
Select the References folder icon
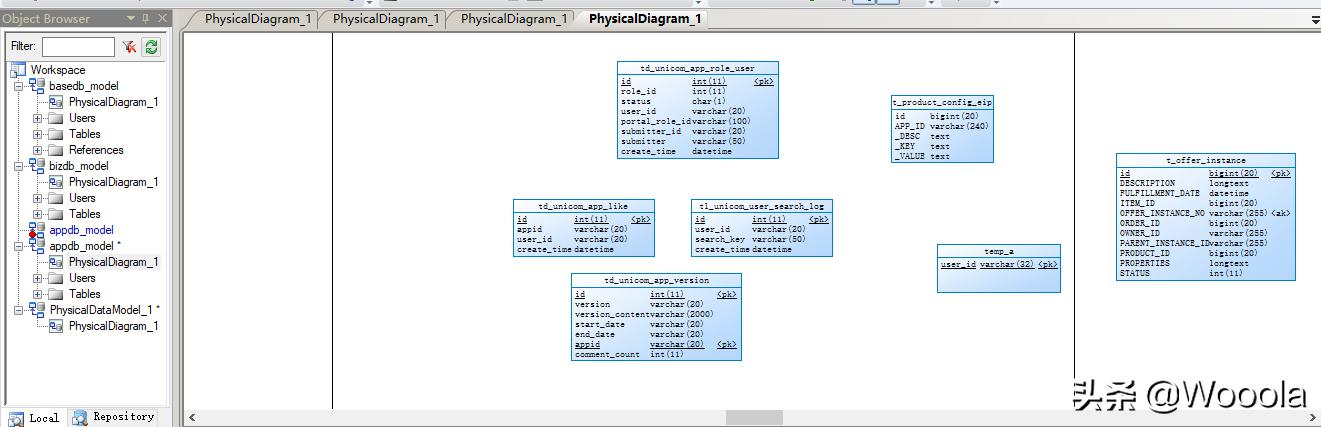point(56,150)
